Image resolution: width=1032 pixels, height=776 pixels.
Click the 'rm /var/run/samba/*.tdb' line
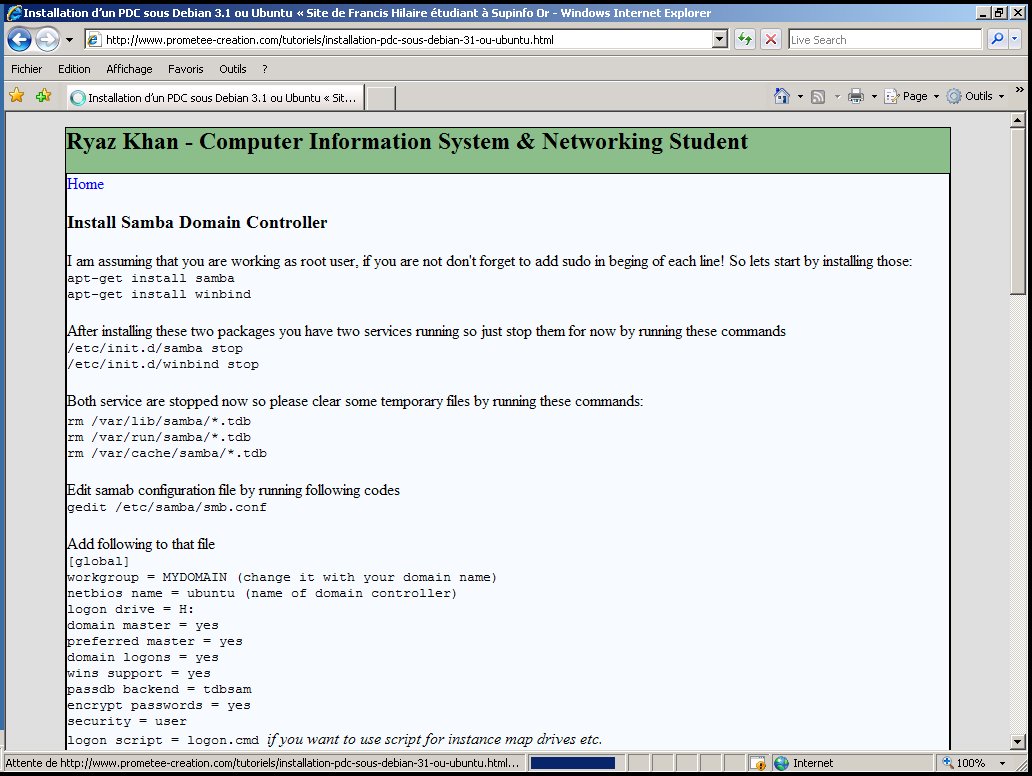(x=159, y=437)
